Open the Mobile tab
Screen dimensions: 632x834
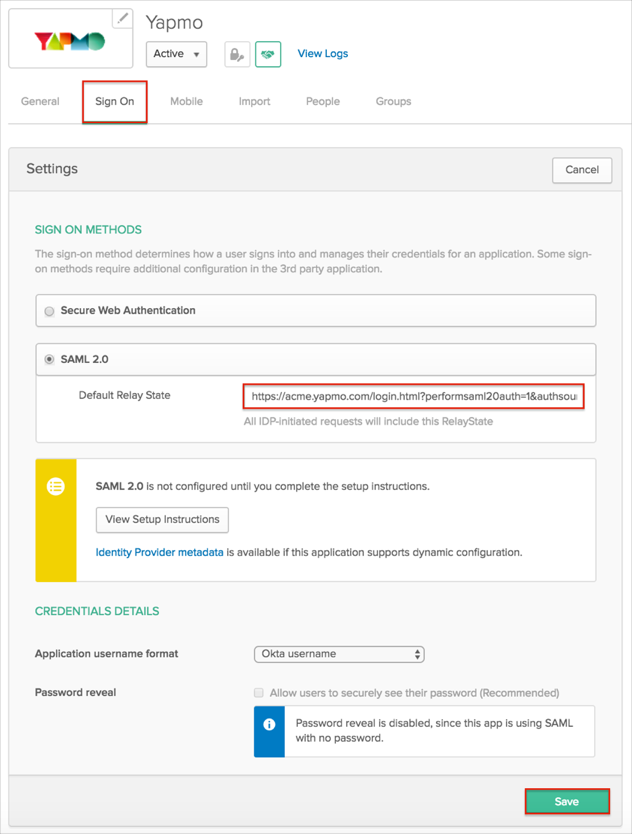pos(186,102)
